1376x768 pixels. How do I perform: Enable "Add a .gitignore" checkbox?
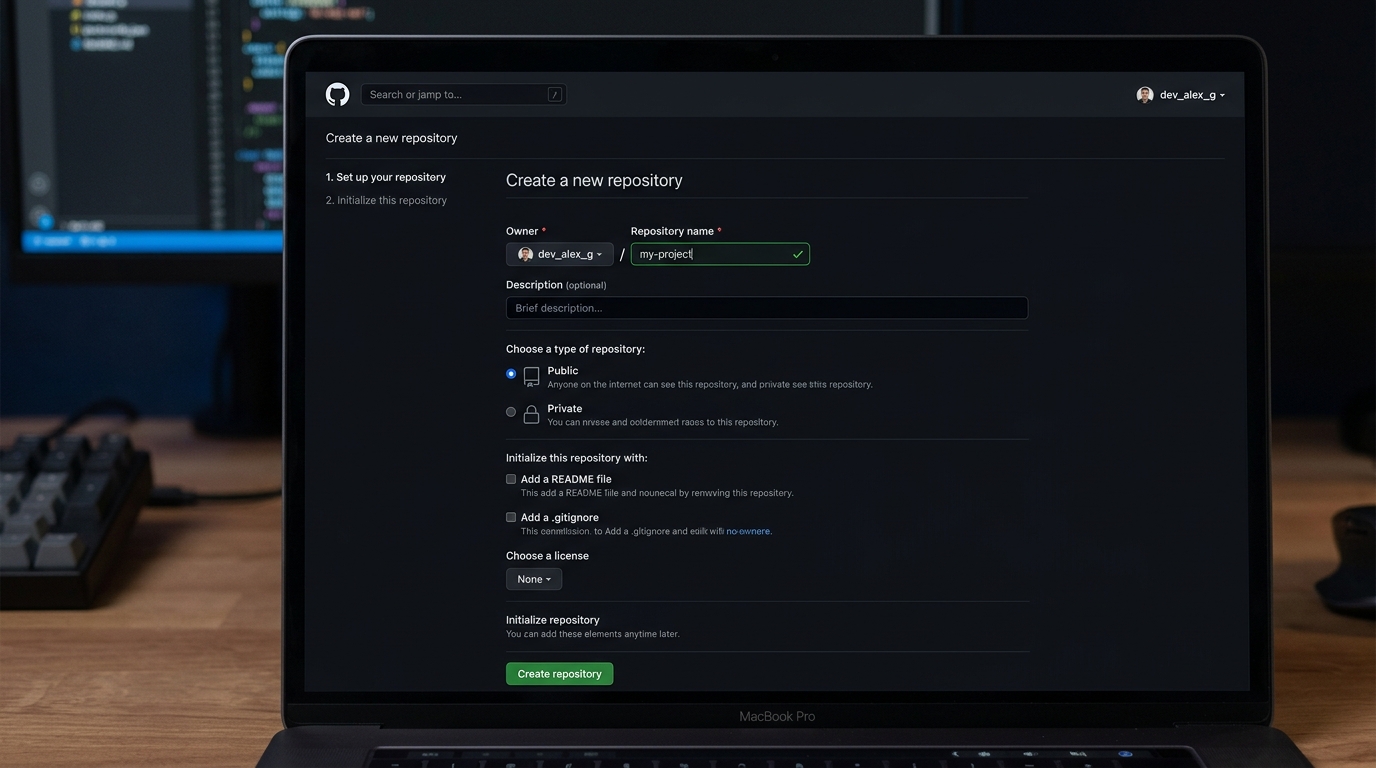point(511,517)
